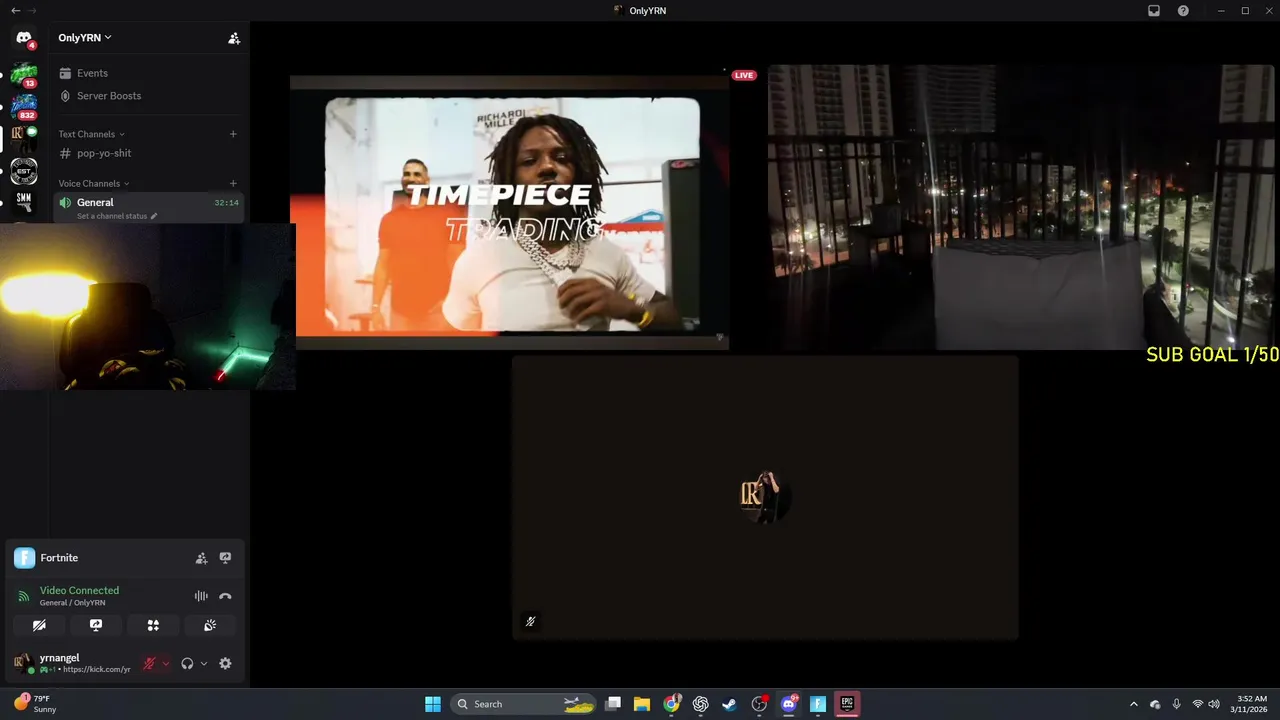Image resolution: width=1280 pixels, height=720 pixels.
Task: Click the Fortnite game activity icon
Action: [25, 558]
